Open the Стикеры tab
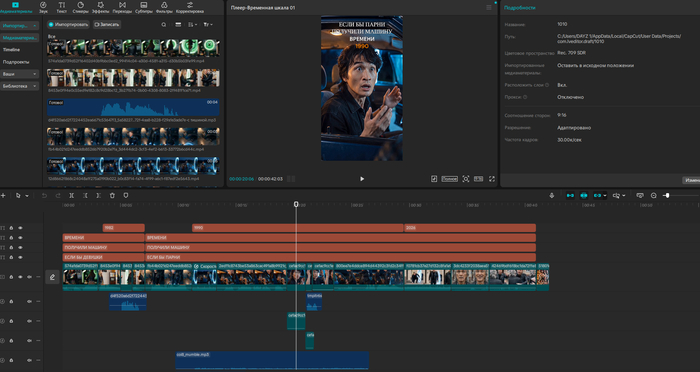Viewport: 700px width, 372px height. [x=80, y=7]
